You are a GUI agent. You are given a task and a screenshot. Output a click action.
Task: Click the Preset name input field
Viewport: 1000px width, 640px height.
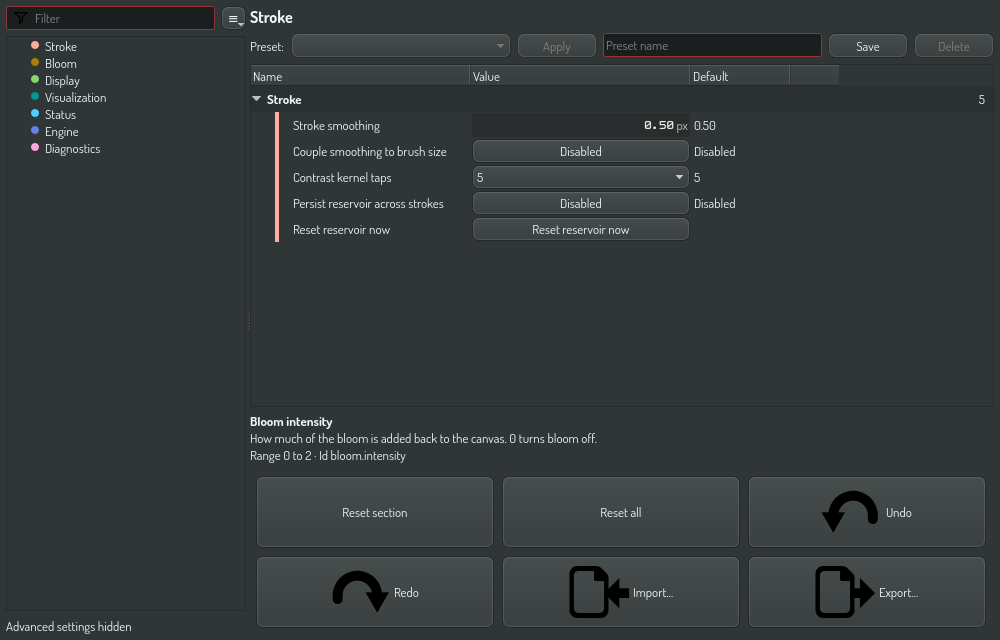[712, 45]
